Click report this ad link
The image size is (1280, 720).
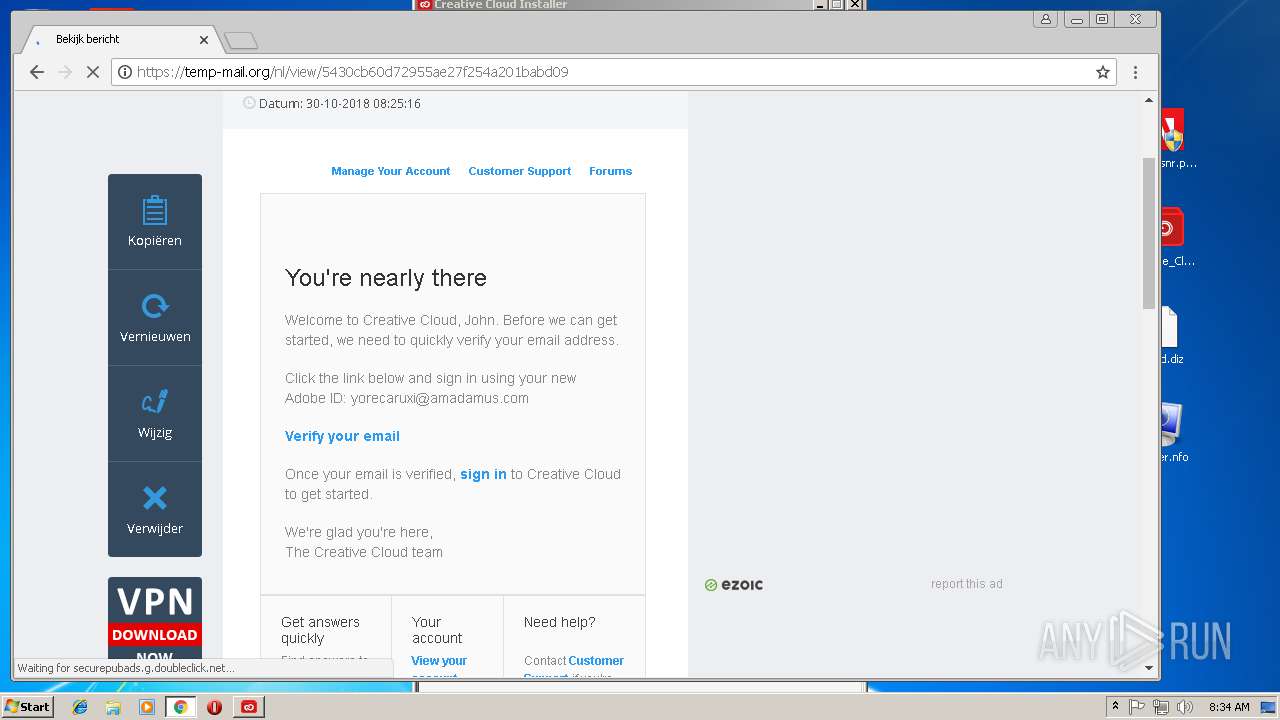[966, 584]
